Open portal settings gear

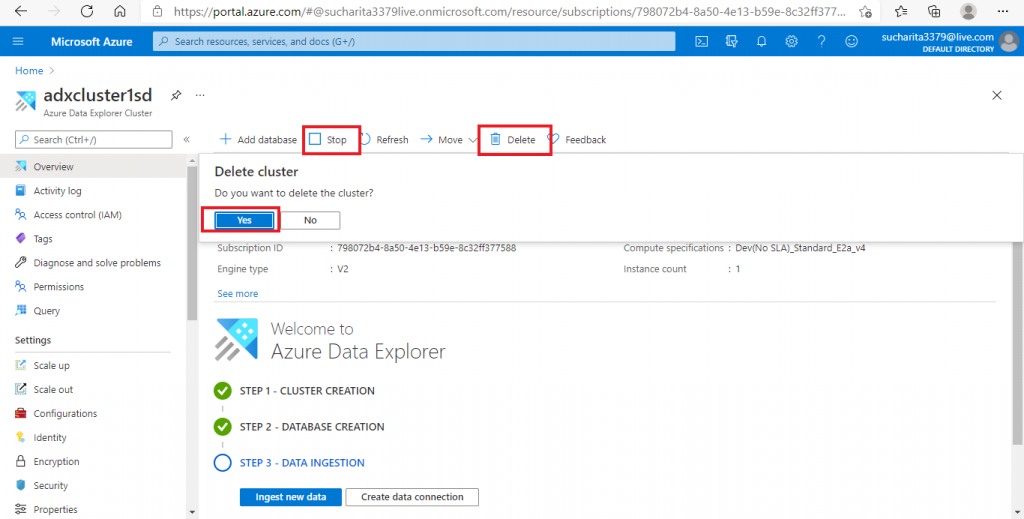pos(791,42)
